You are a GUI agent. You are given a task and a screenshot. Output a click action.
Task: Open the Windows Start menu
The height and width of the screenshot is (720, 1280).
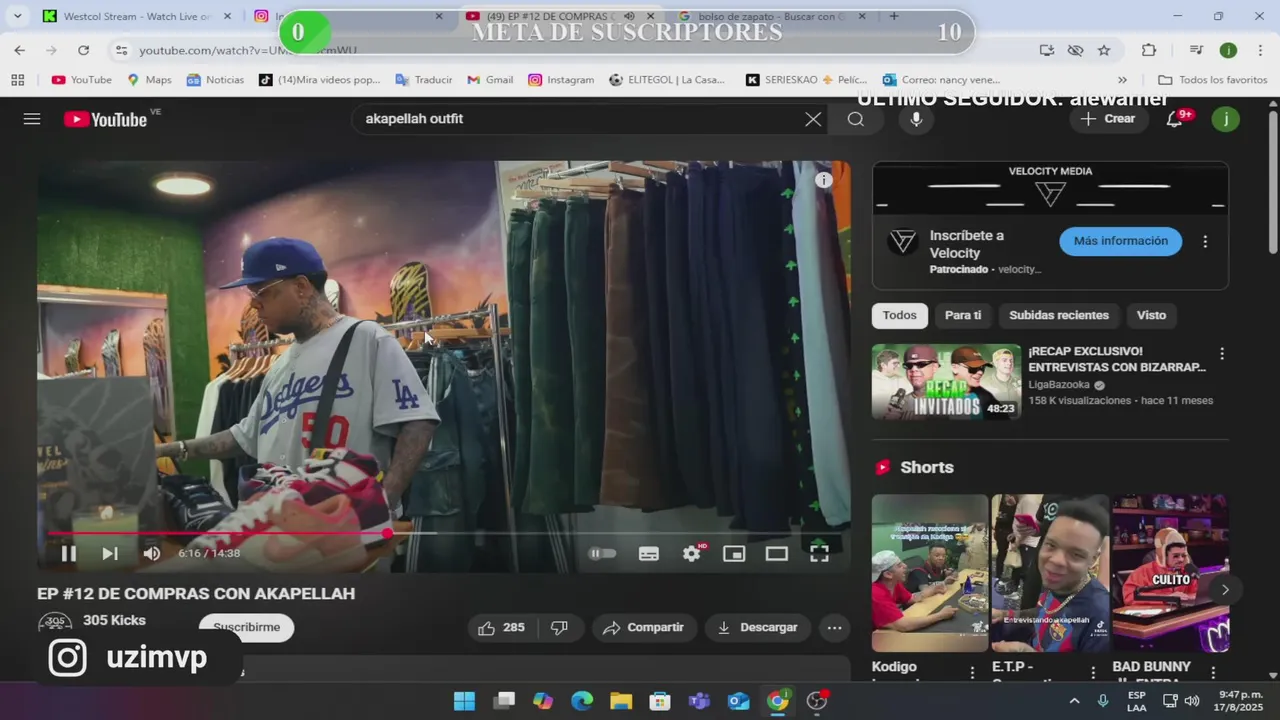click(x=464, y=701)
